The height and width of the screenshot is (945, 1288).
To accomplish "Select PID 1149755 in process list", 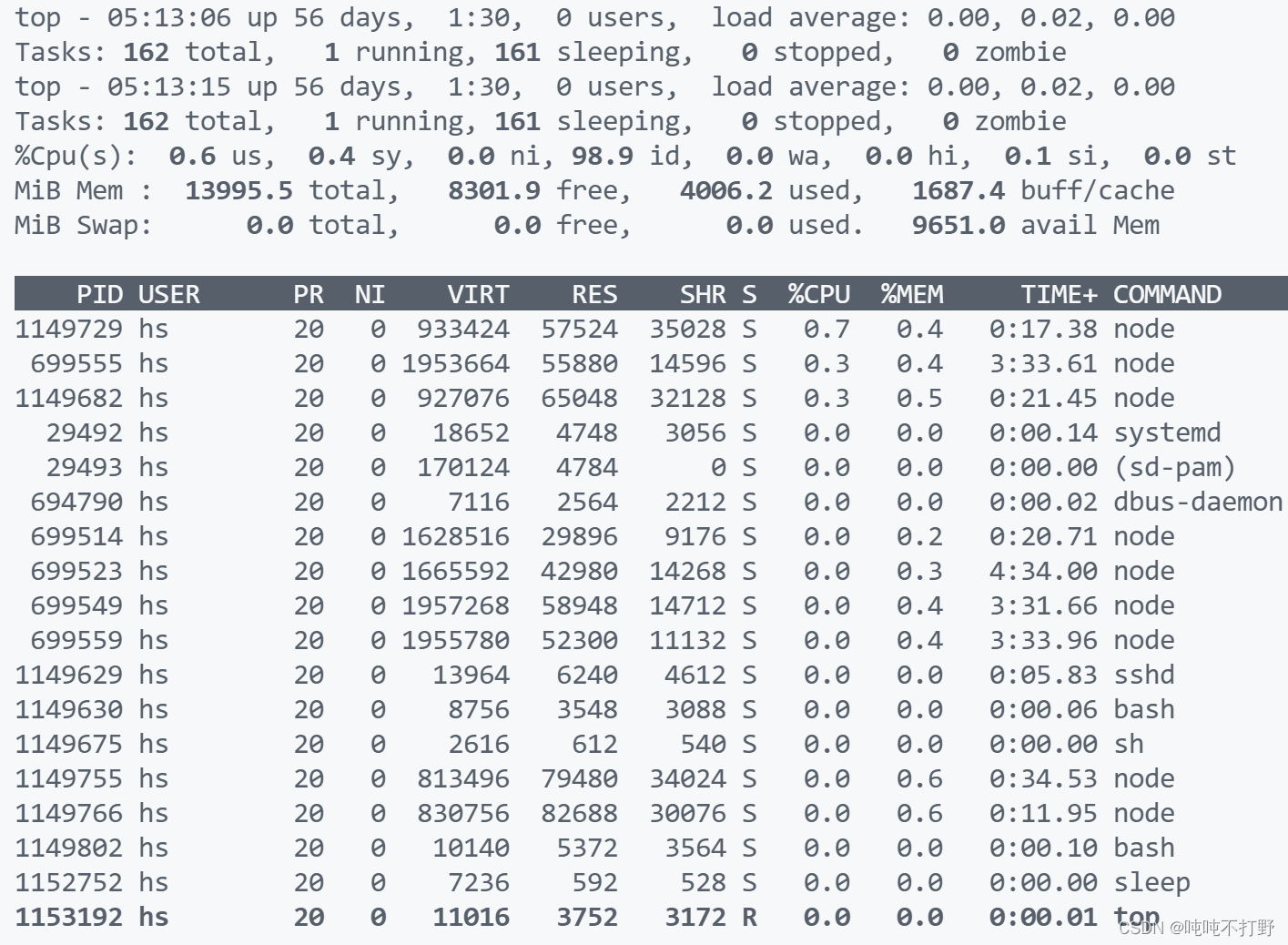I will [x=68, y=778].
